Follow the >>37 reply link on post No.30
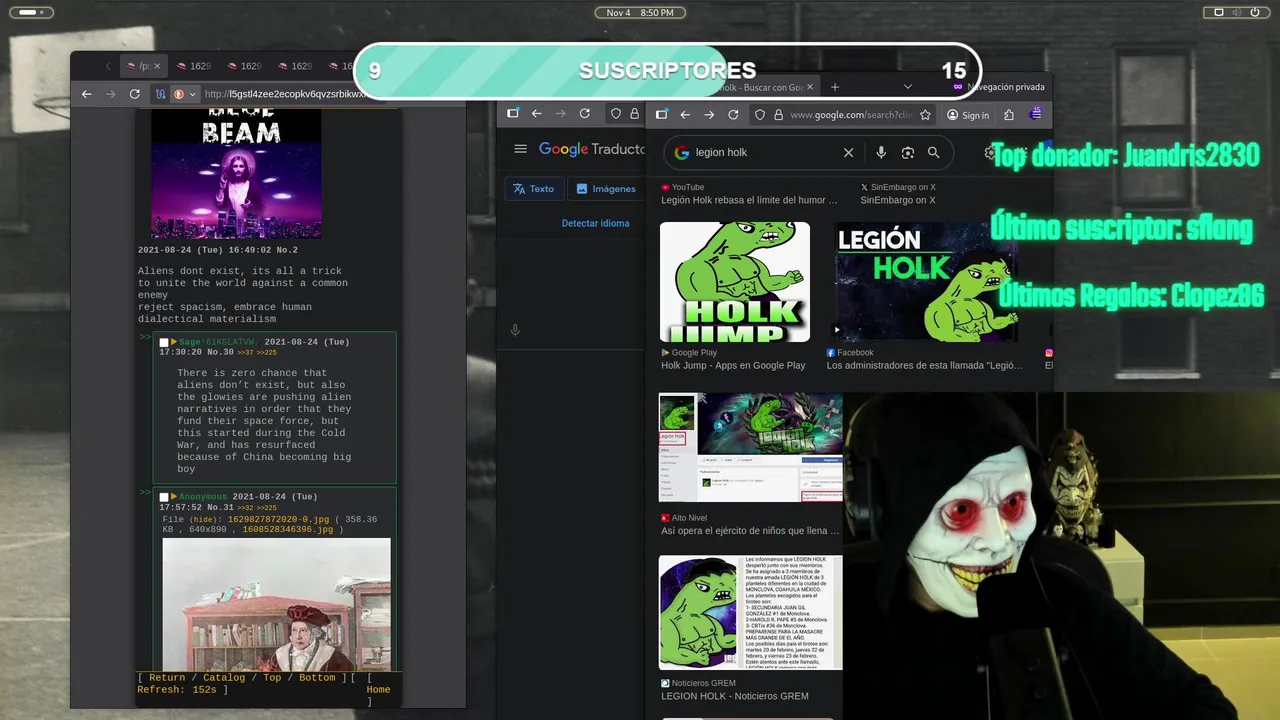Screen dimensions: 1280x720 point(245,353)
